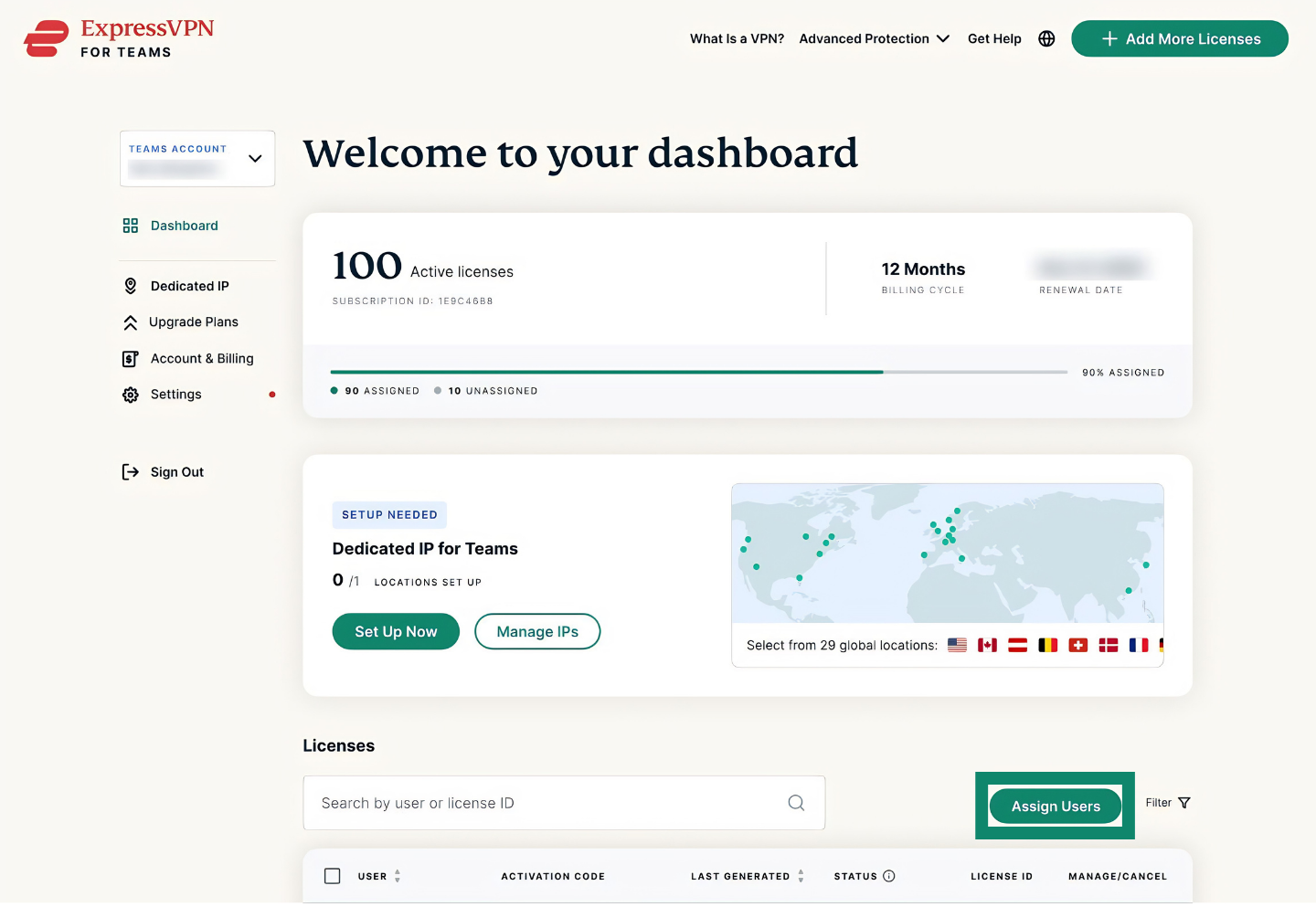
Task: Open the globe language selector
Action: pyautogui.click(x=1046, y=38)
